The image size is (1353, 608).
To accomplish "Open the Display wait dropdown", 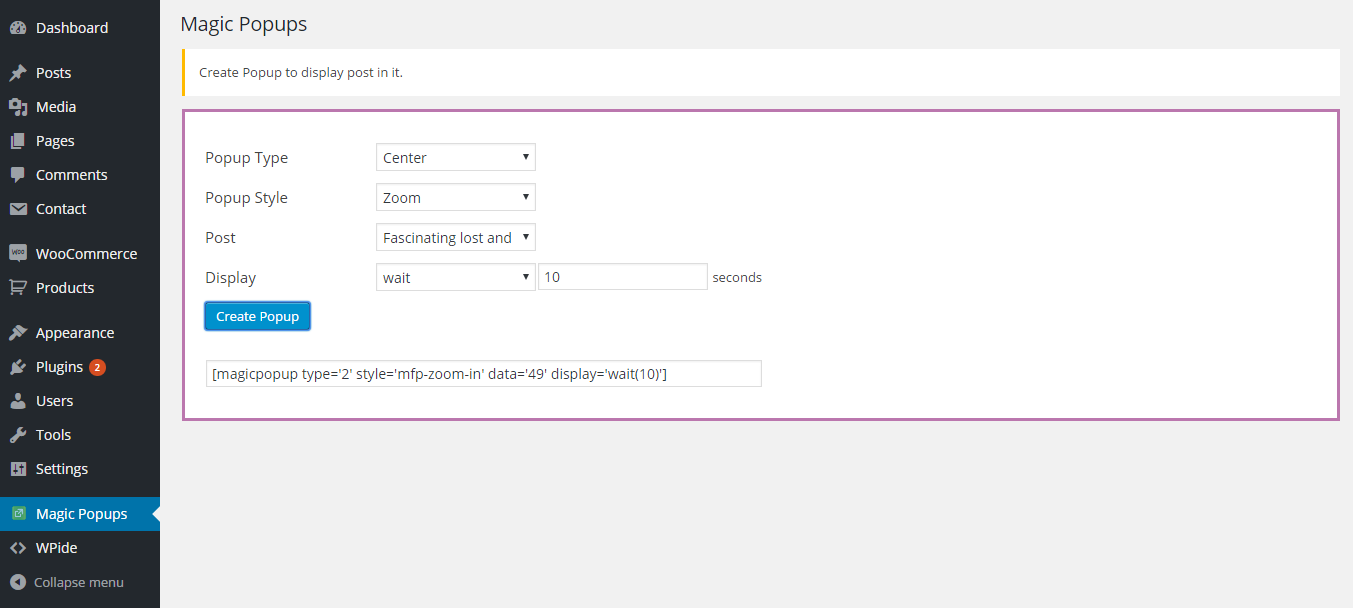I will point(456,278).
